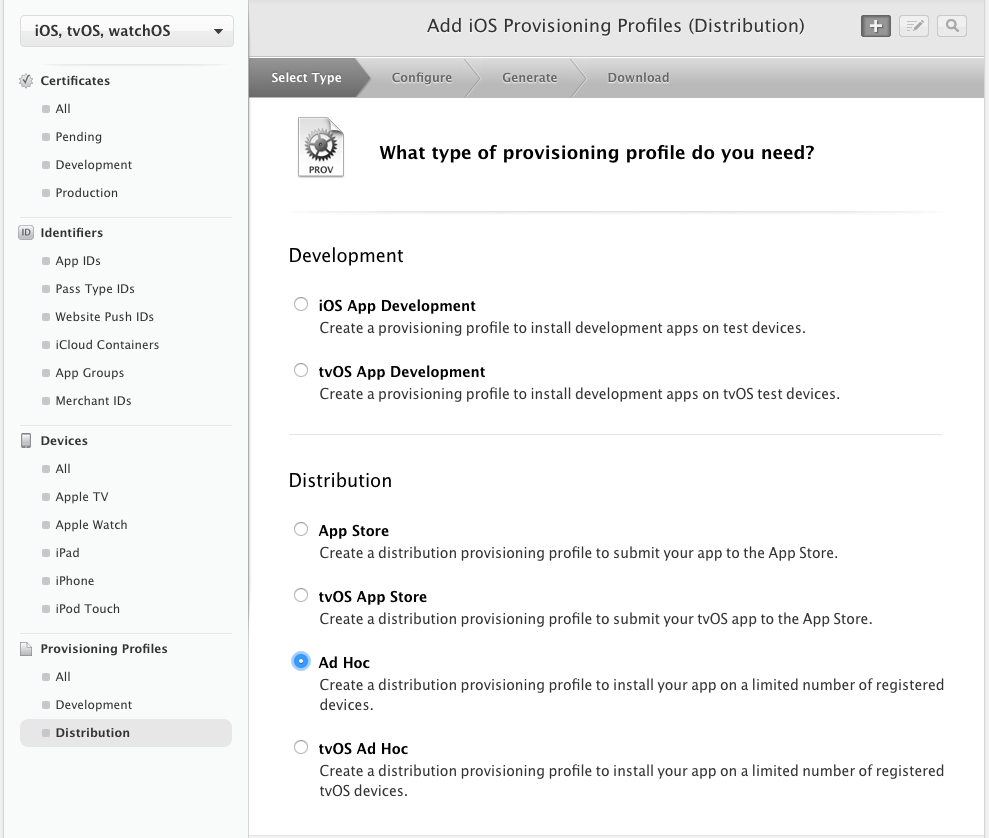
Task: Show iPhone devices list
Action: [75, 581]
